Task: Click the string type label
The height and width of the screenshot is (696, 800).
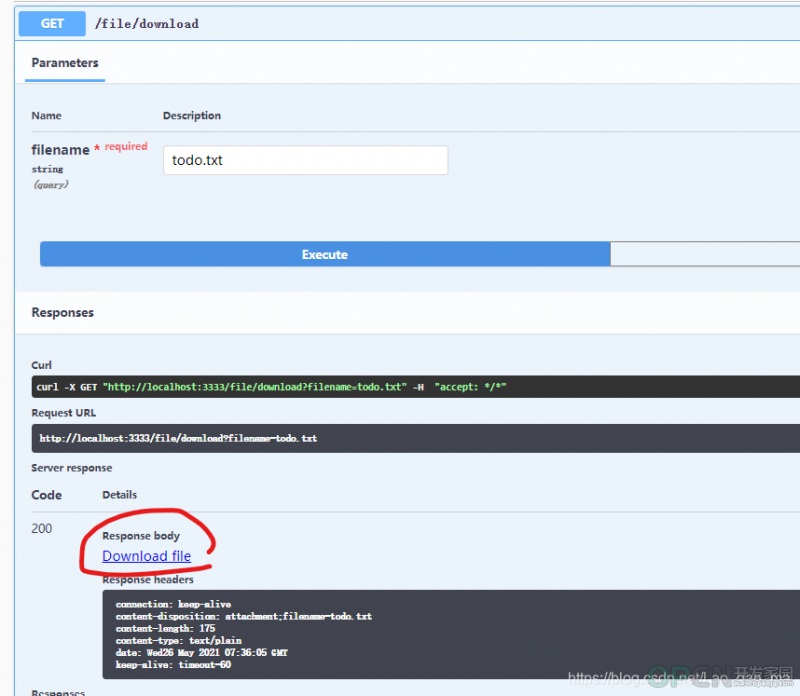Action: [x=47, y=169]
